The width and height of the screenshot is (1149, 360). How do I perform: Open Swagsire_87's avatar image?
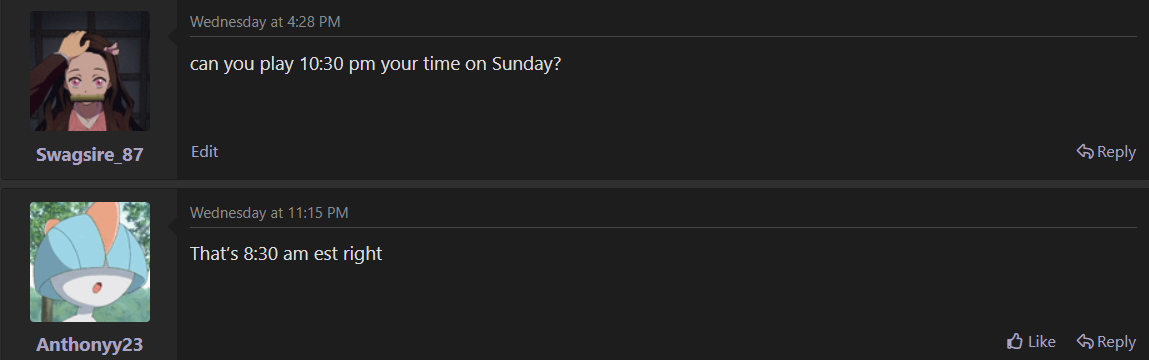pos(90,71)
